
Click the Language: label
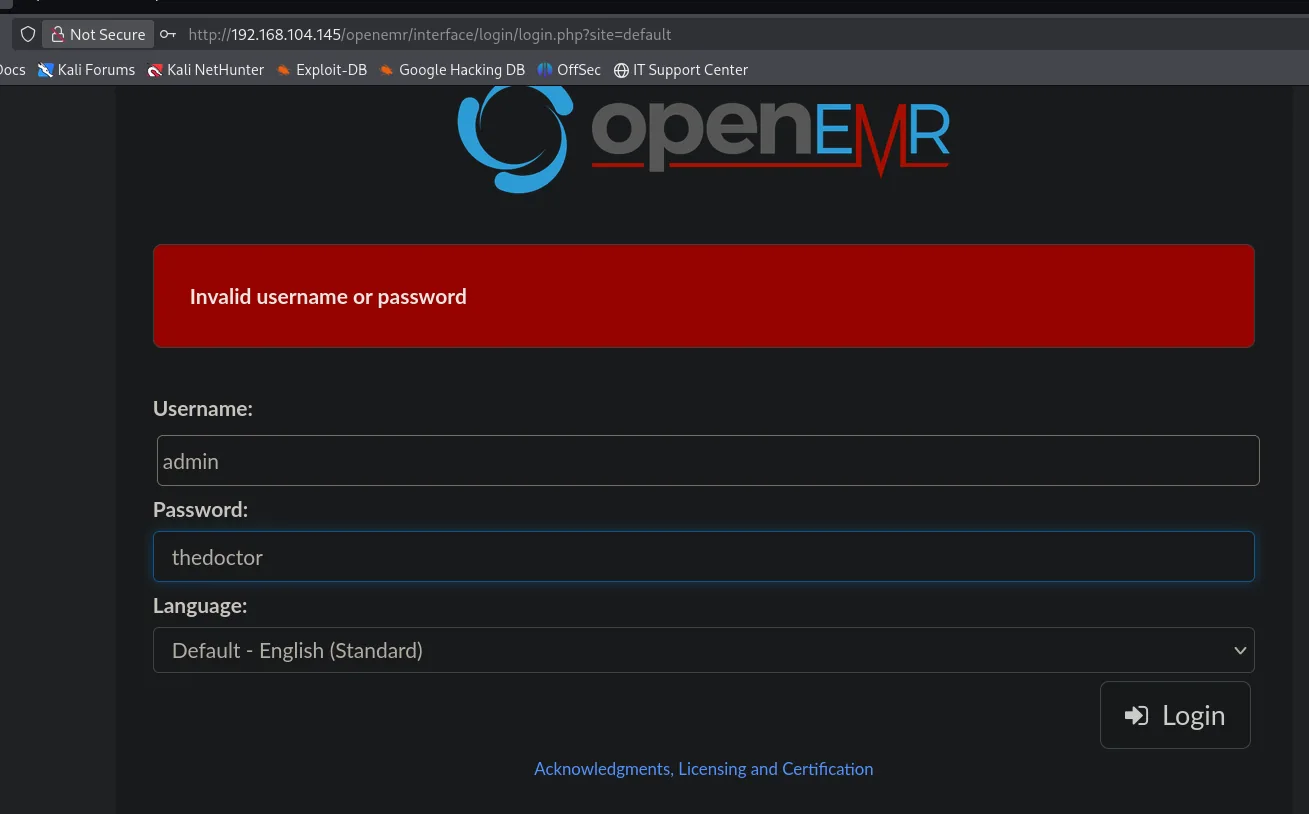click(x=200, y=606)
